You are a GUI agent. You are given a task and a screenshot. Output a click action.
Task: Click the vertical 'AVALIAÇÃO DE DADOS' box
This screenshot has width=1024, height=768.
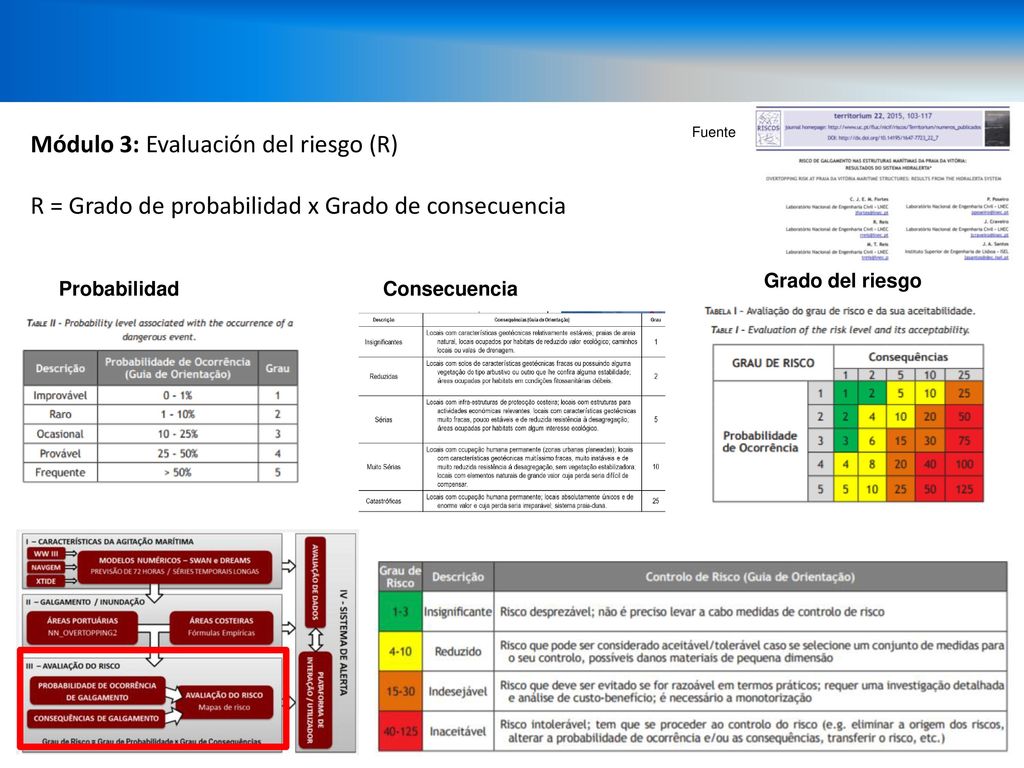315,581
